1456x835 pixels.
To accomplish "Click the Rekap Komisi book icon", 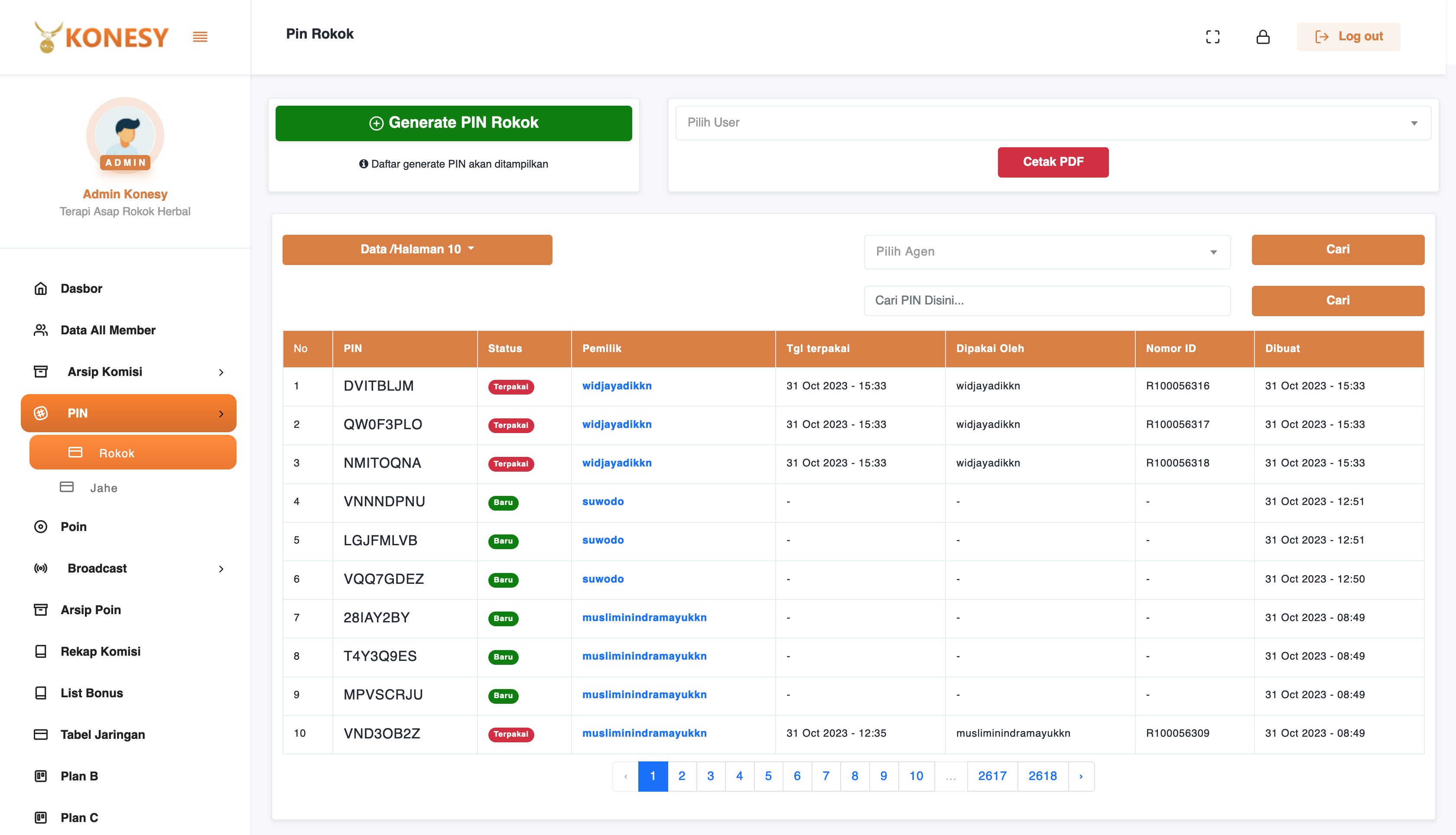I will click(x=41, y=651).
